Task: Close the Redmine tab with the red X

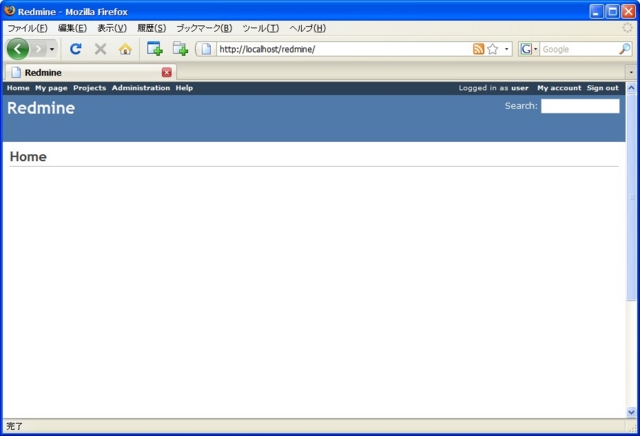Action: (167, 72)
